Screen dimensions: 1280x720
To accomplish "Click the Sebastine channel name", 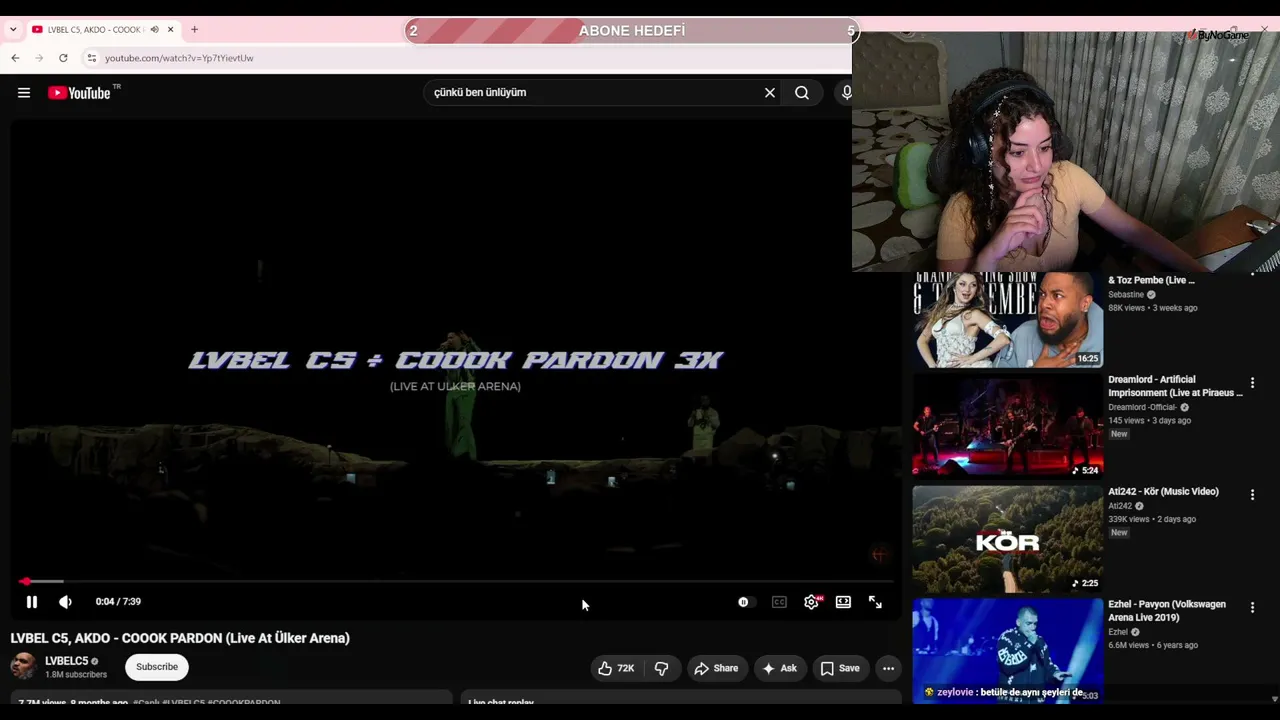I will 1126,295.
